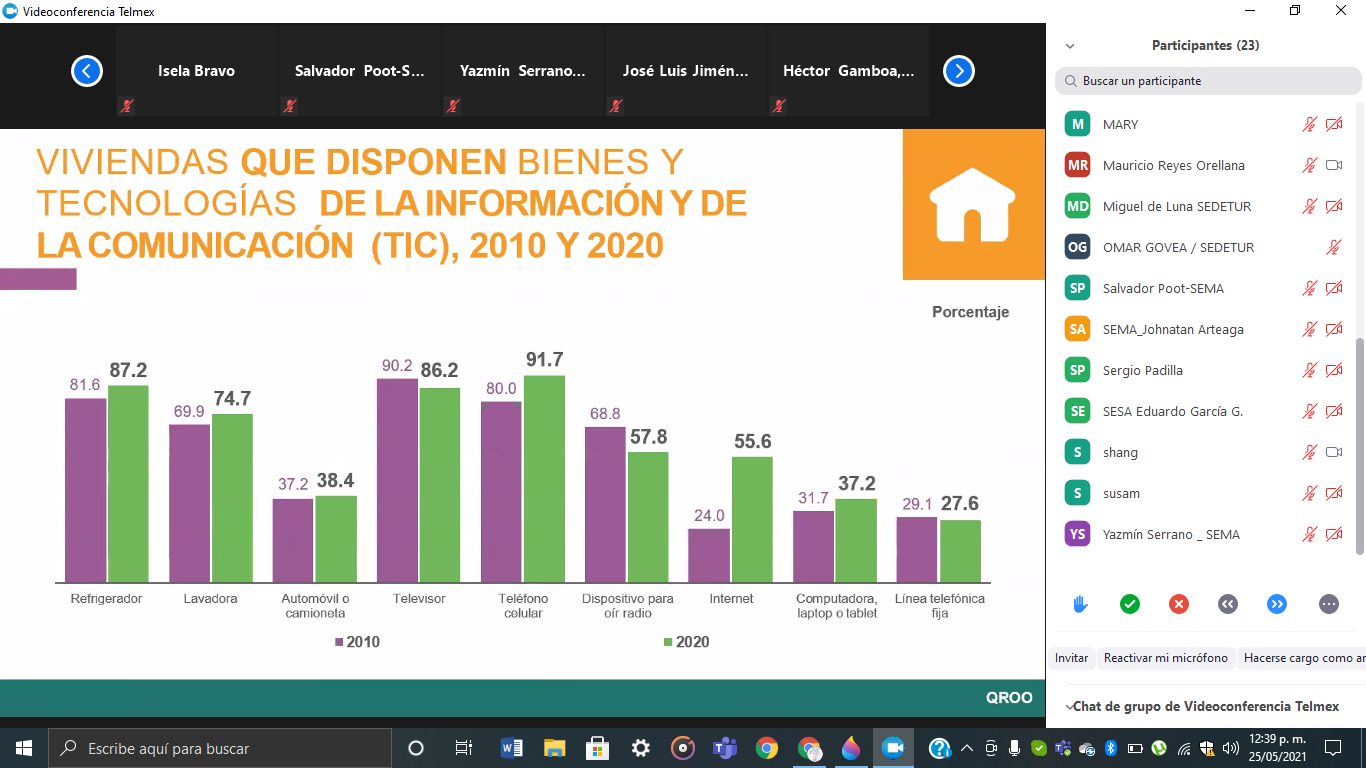Open Task View in the taskbar
This screenshot has height=768, width=1366.
463,747
